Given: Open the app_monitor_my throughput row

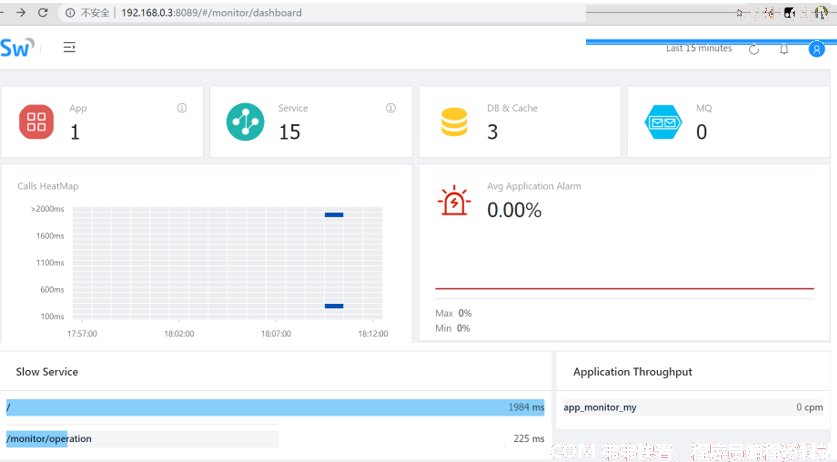Looking at the screenshot, I should point(693,408).
